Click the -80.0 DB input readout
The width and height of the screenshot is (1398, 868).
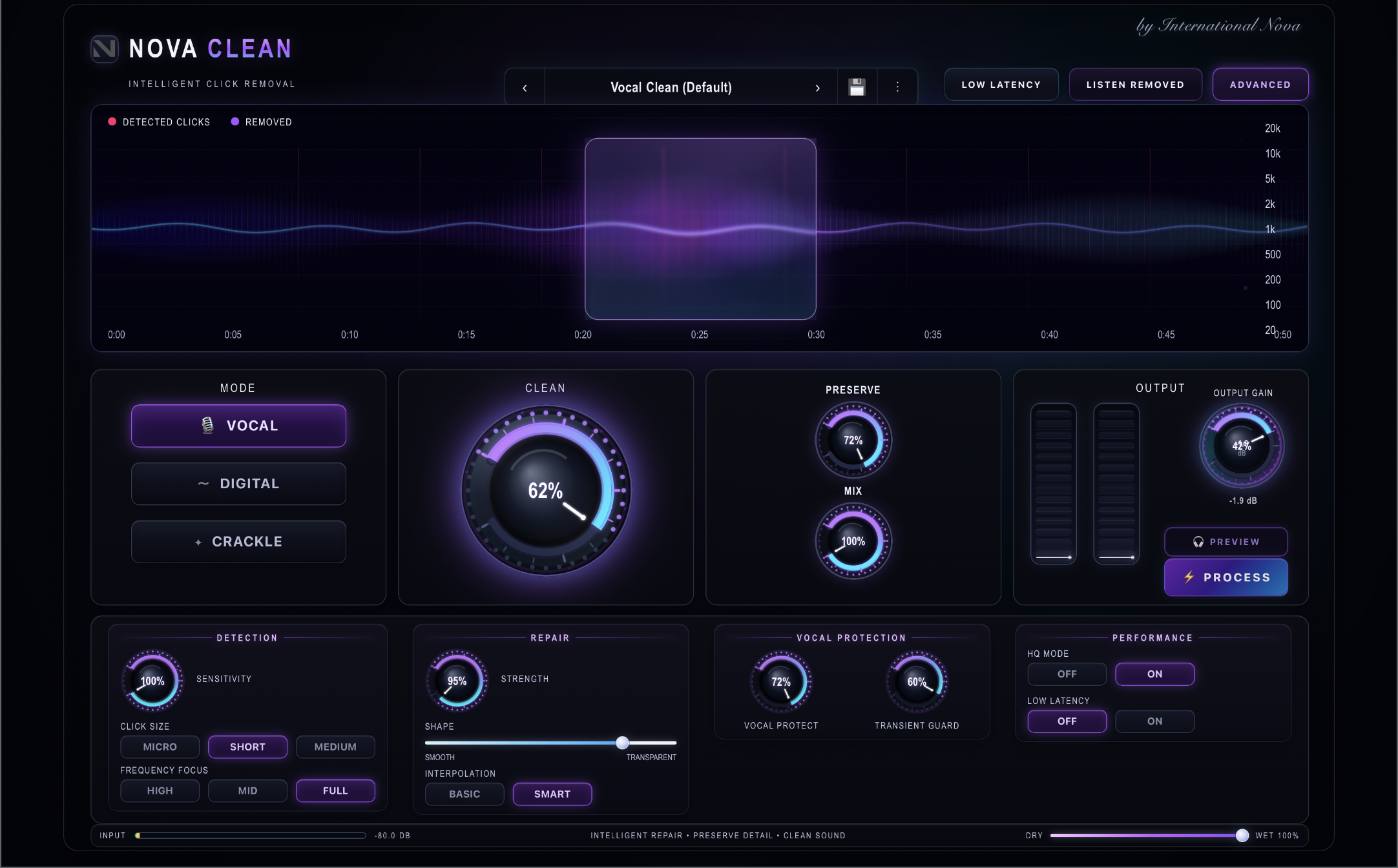click(392, 836)
